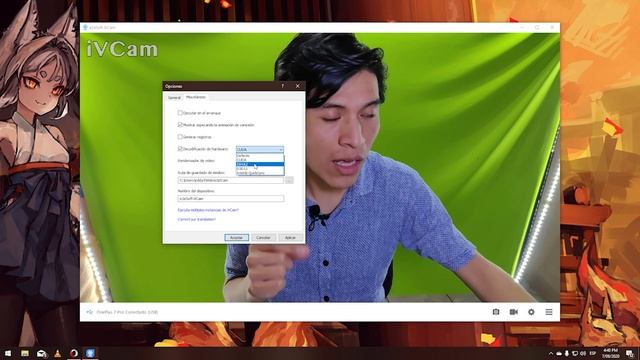This screenshot has width=640, height=360.
Task: Toggle 'Mostrar esperando la animación' checkbox
Action: tap(180, 125)
